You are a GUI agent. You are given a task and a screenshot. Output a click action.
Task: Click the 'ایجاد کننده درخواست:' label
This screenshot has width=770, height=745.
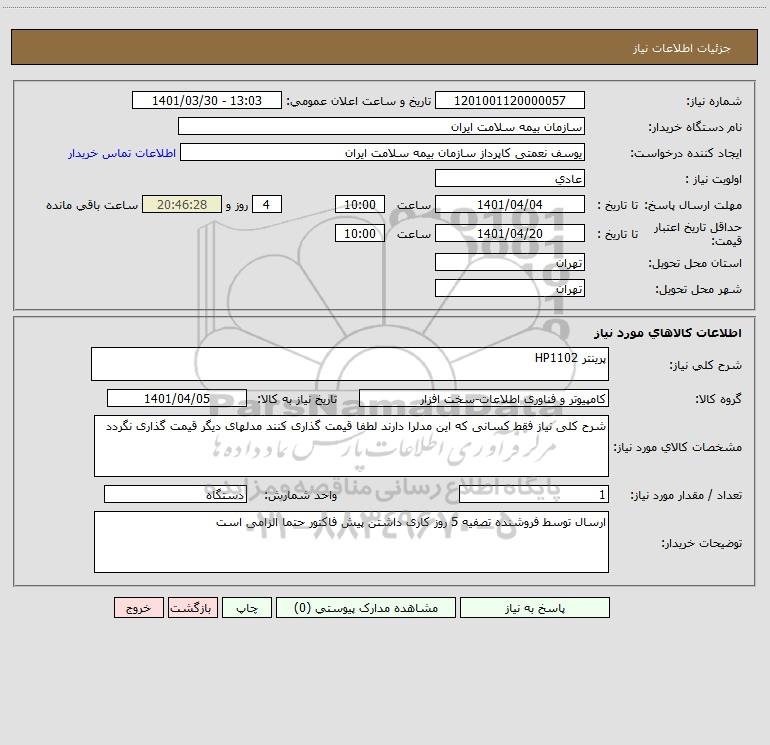pos(686,154)
